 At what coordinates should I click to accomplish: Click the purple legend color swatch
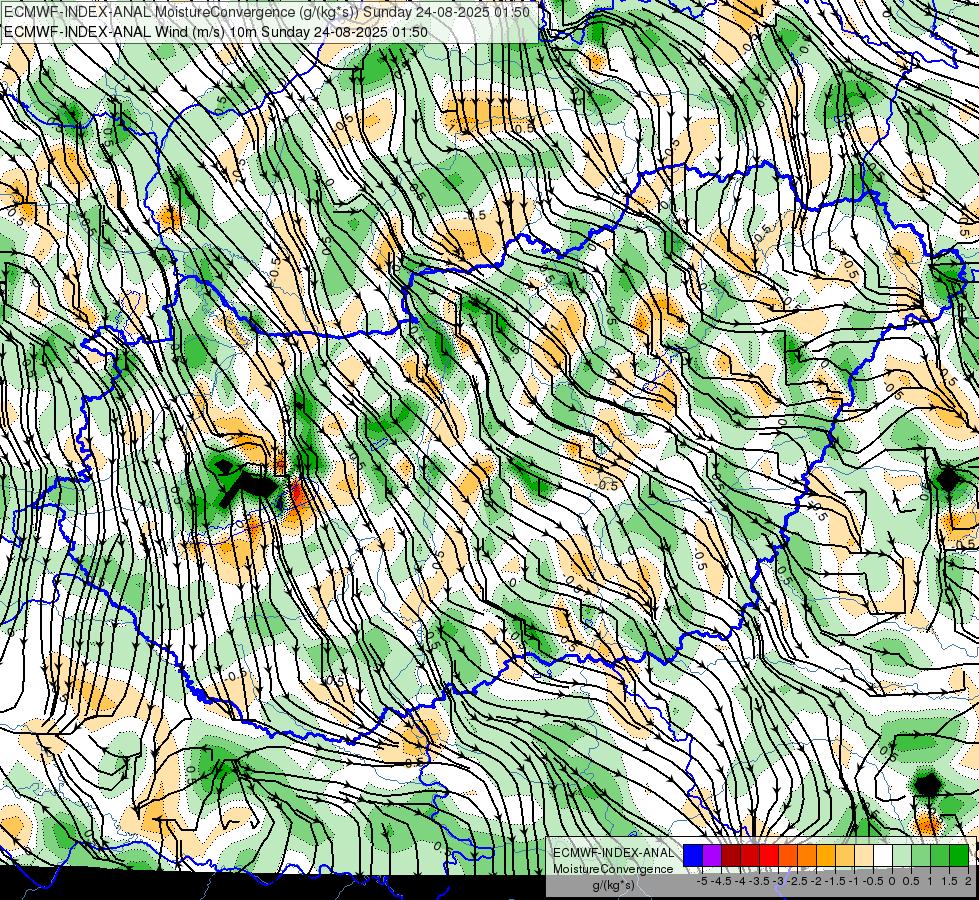pyautogui.click(x=712, y=856)
